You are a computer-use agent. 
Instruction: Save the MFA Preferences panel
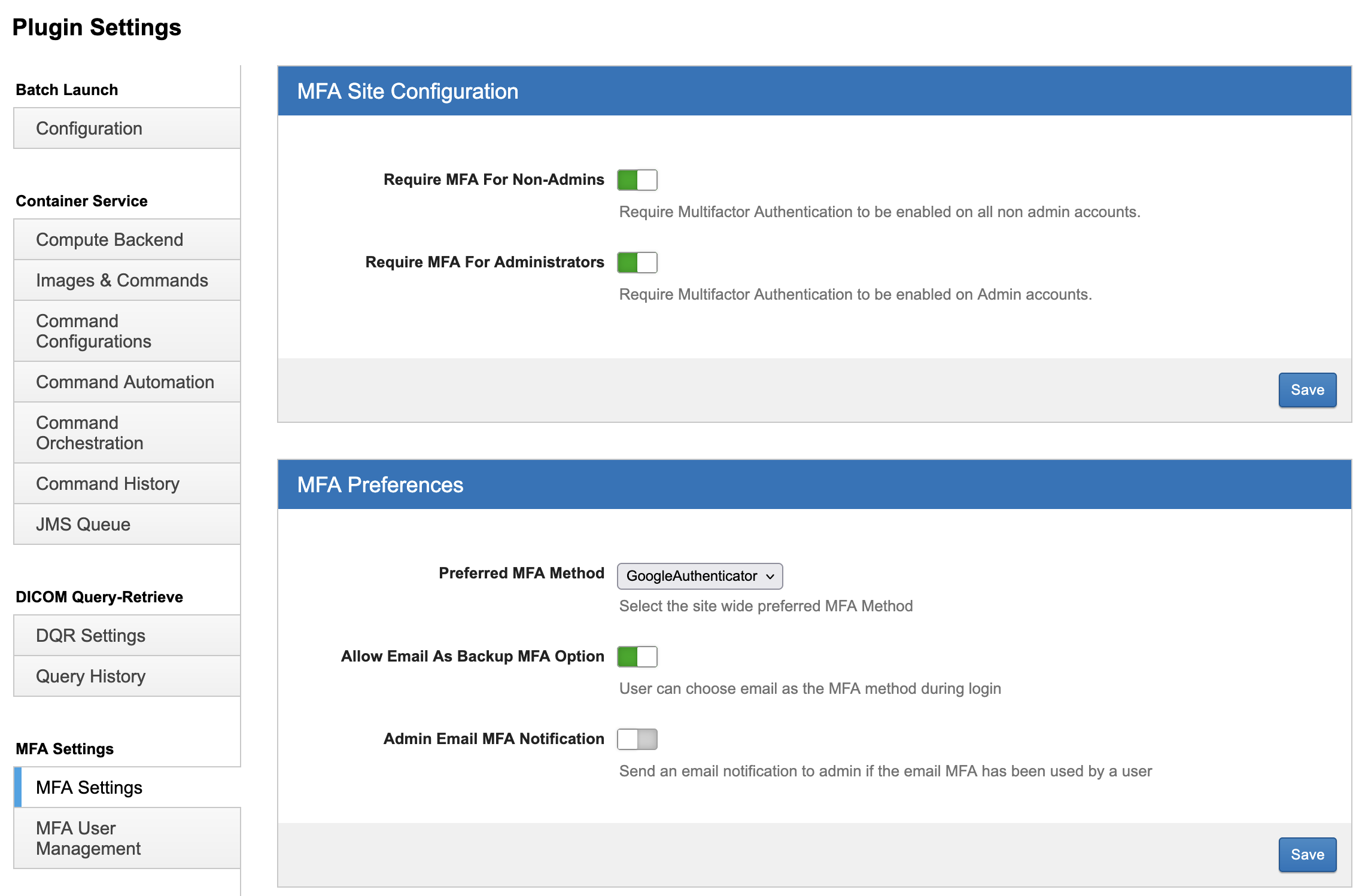point(1307,855)
